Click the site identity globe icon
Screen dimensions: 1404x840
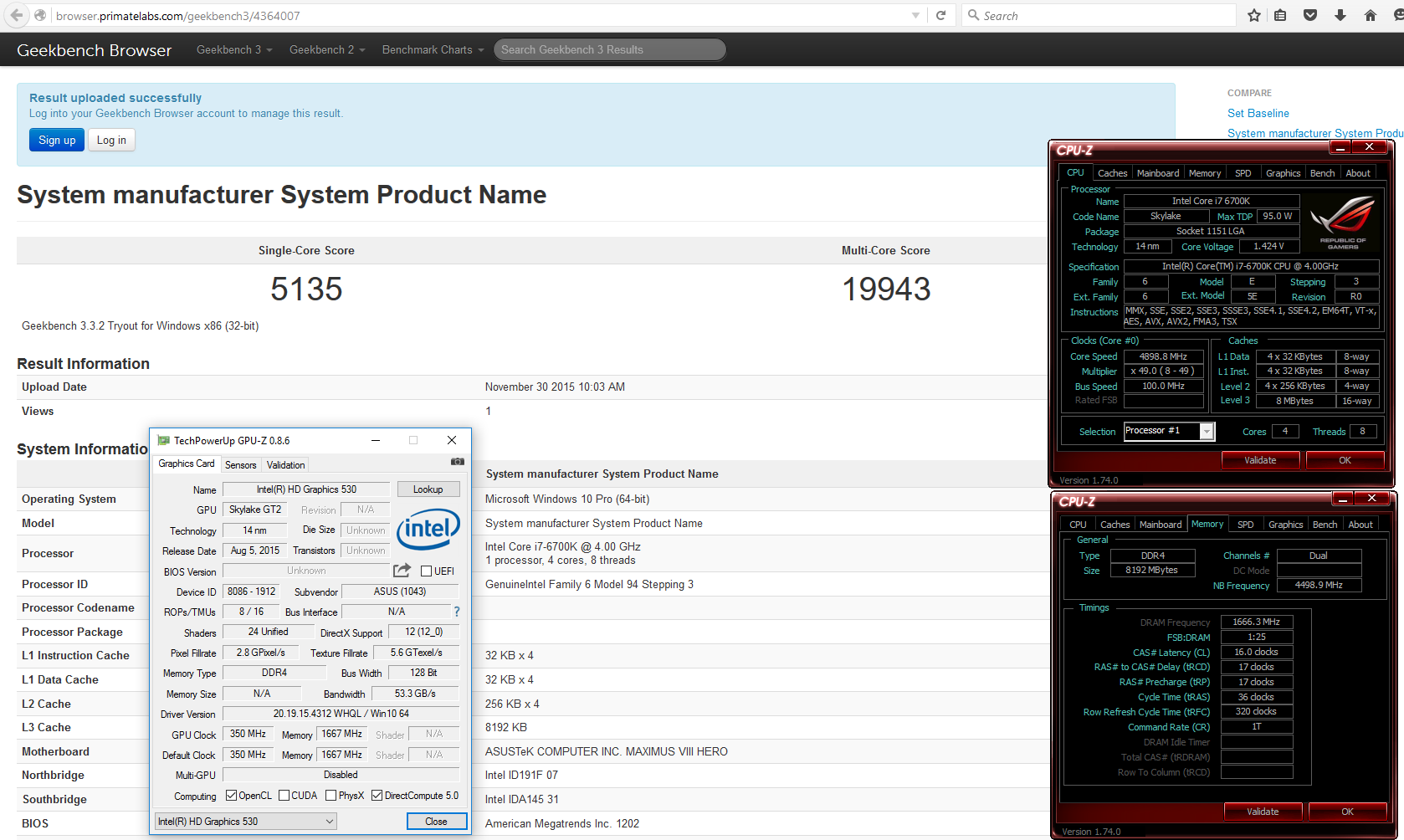click(x=40, y=15)
